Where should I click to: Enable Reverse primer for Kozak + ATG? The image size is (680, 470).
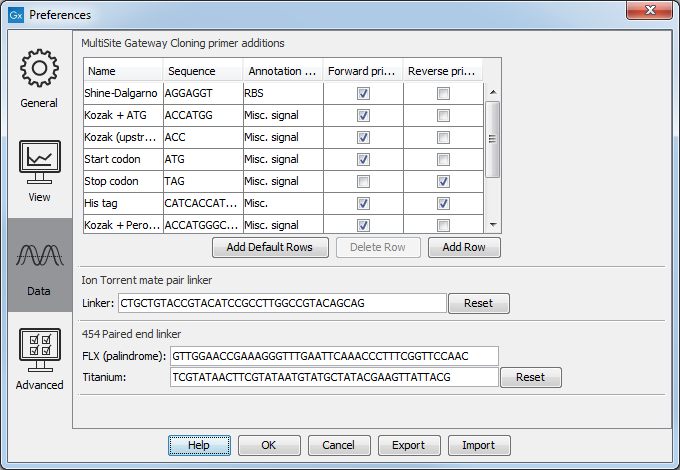coord(443,115)
